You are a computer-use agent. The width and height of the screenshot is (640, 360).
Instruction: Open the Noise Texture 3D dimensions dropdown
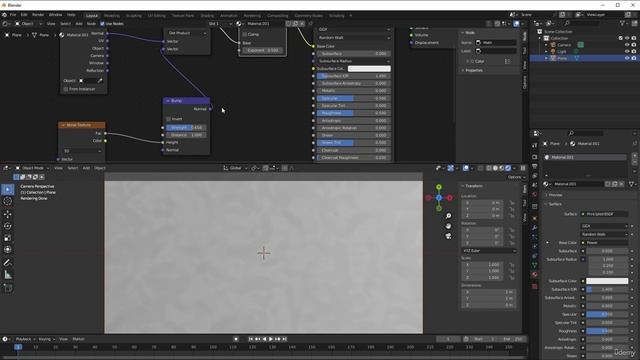coord(82,151)
